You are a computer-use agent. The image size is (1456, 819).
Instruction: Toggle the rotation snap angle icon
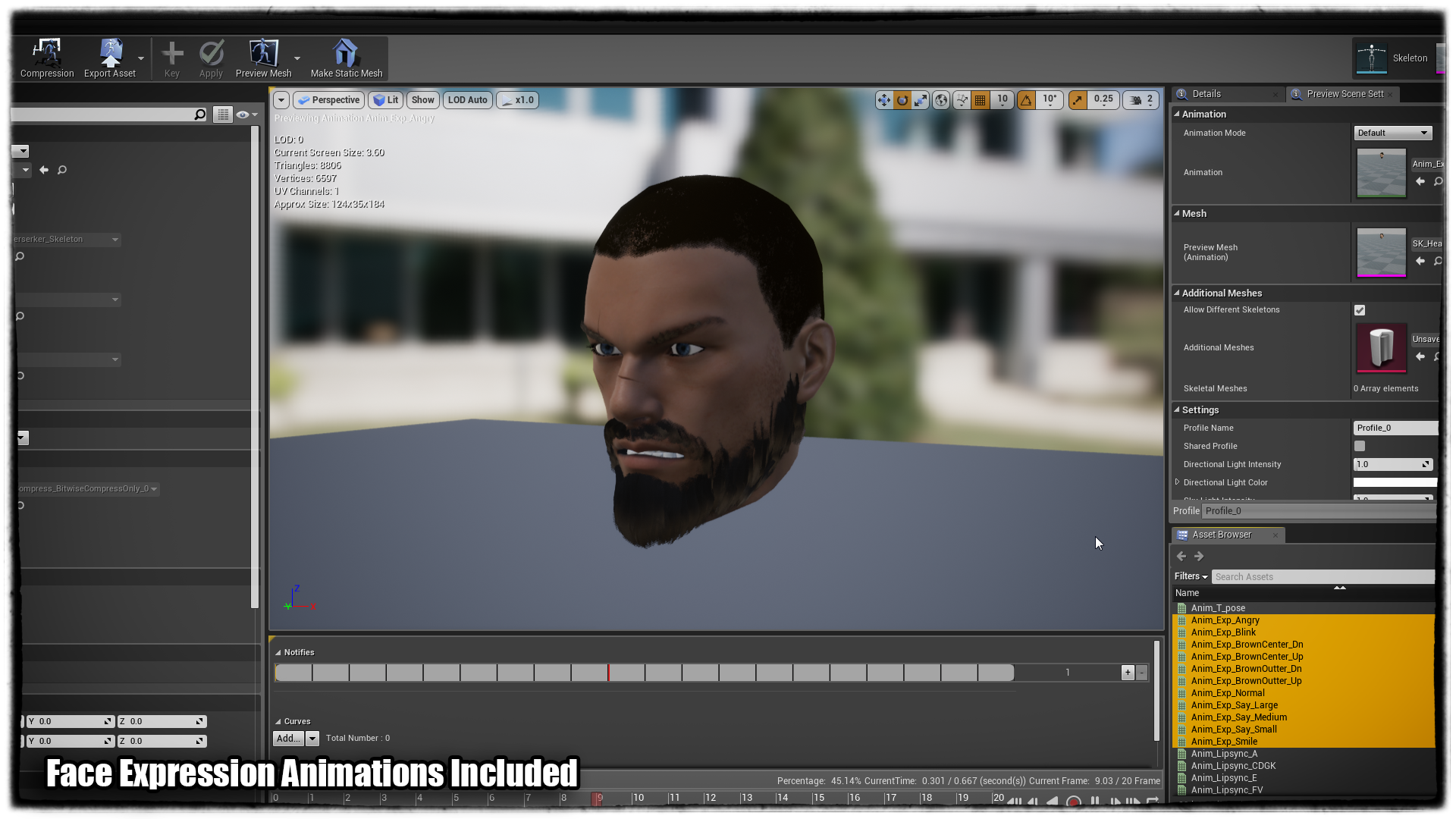click(1026, 100)
